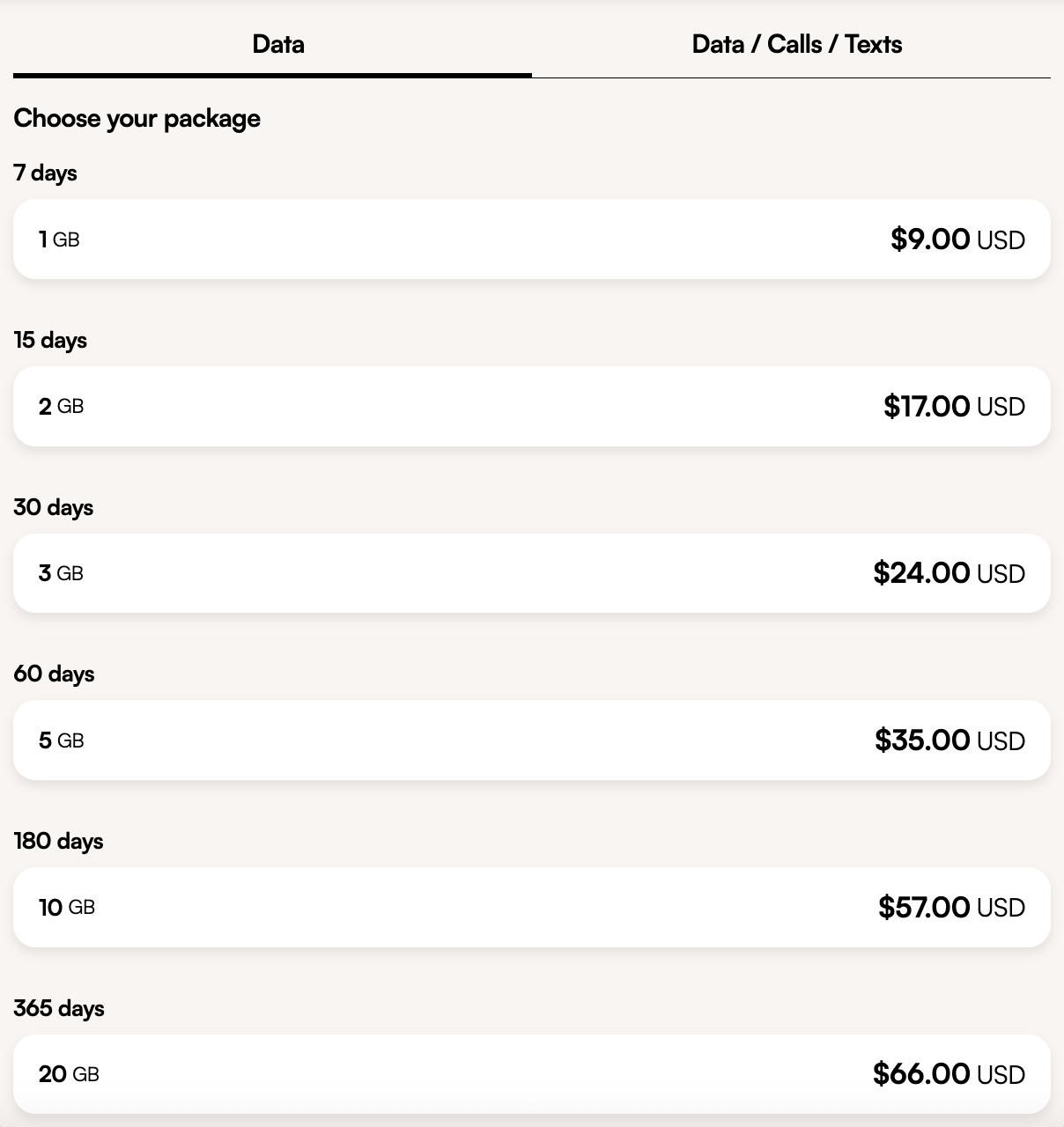Screen dimensions: 1064x1127
Task: Open the Data / Calls / Texts tab
Action: click(x=796, y=44)
